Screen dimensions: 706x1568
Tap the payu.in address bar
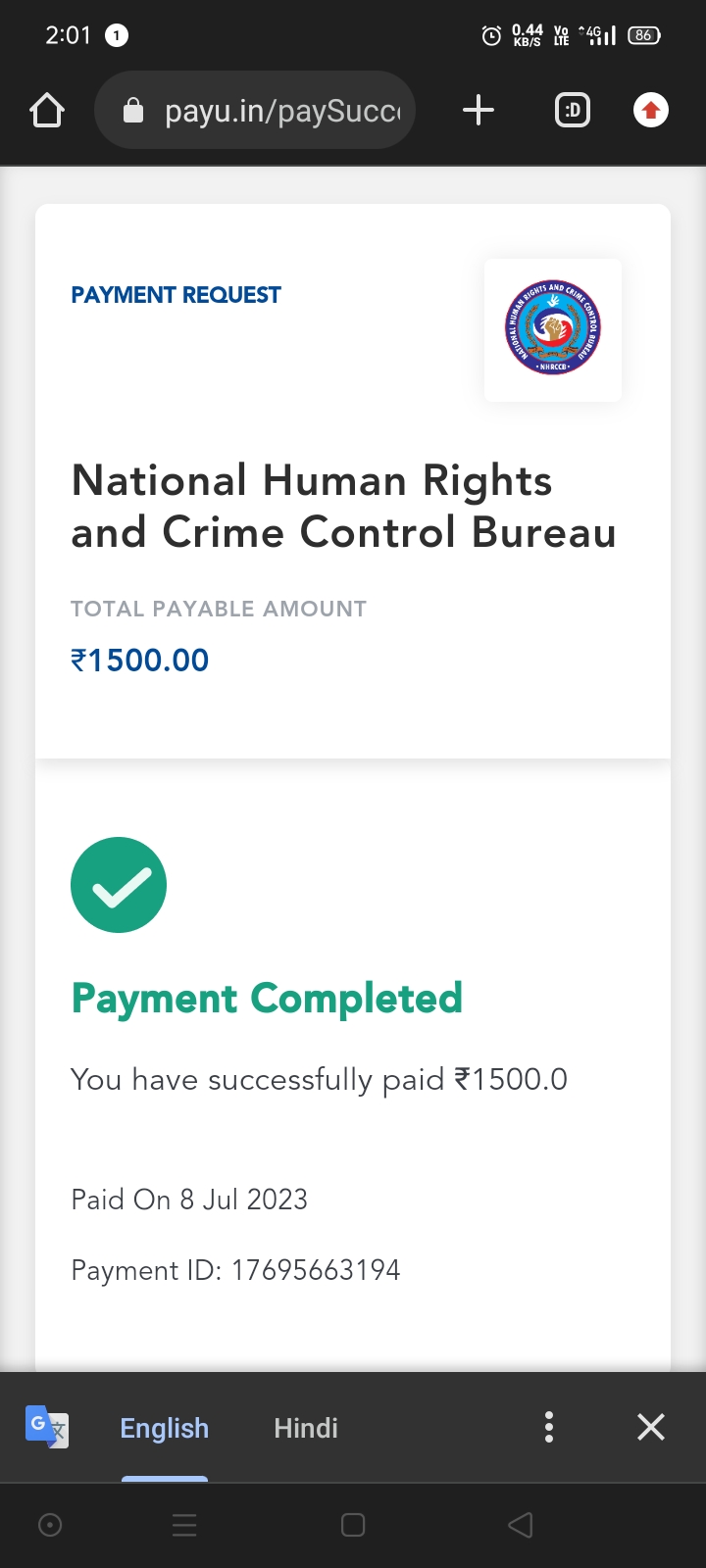click(x=280, y=111)
